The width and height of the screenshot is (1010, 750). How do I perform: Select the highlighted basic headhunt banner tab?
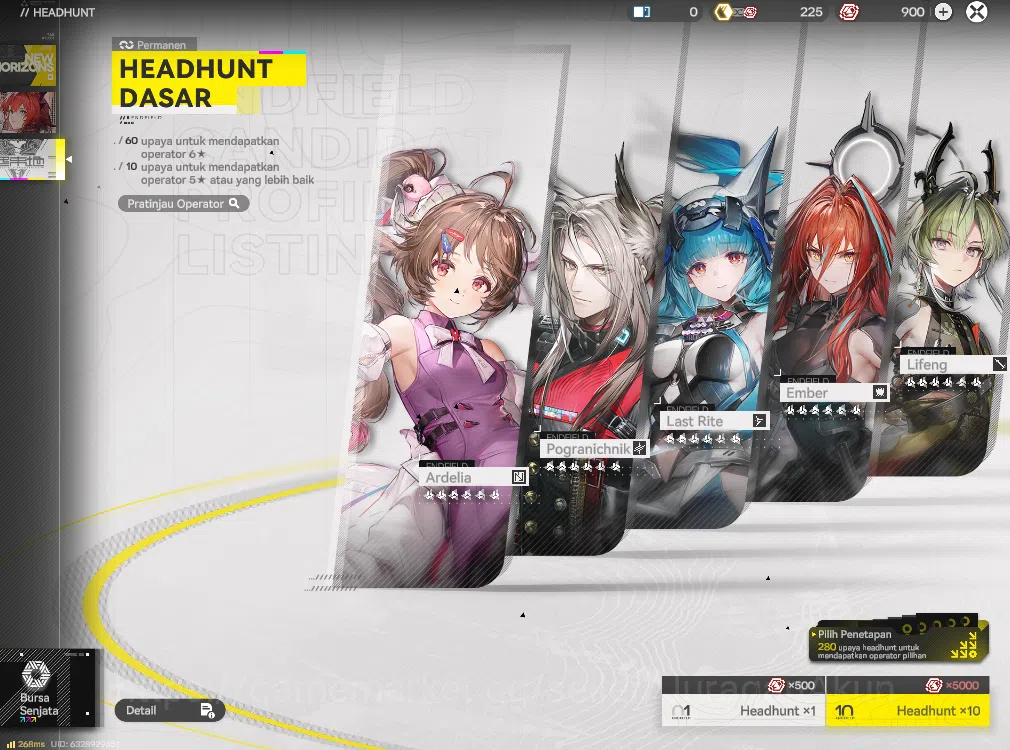(x=32, y=159)
